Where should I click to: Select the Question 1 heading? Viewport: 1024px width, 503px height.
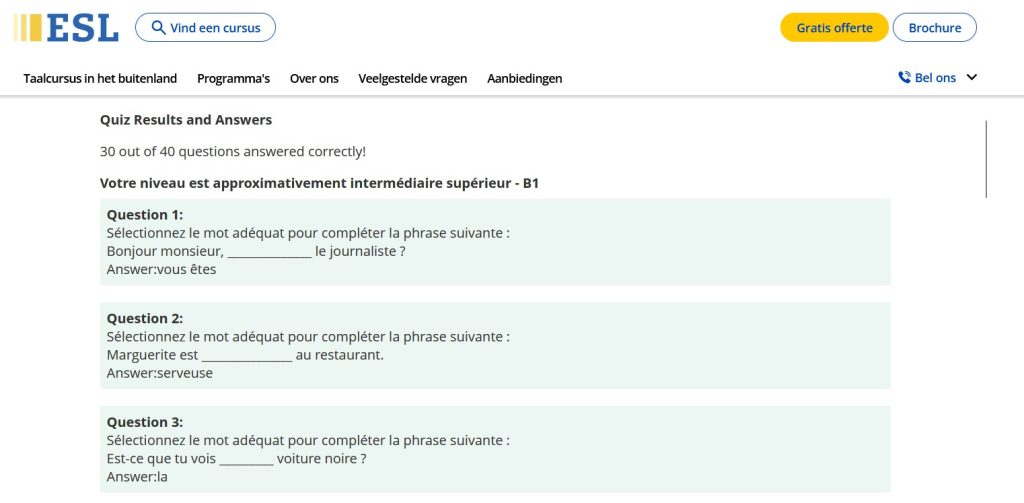[145, 215]
